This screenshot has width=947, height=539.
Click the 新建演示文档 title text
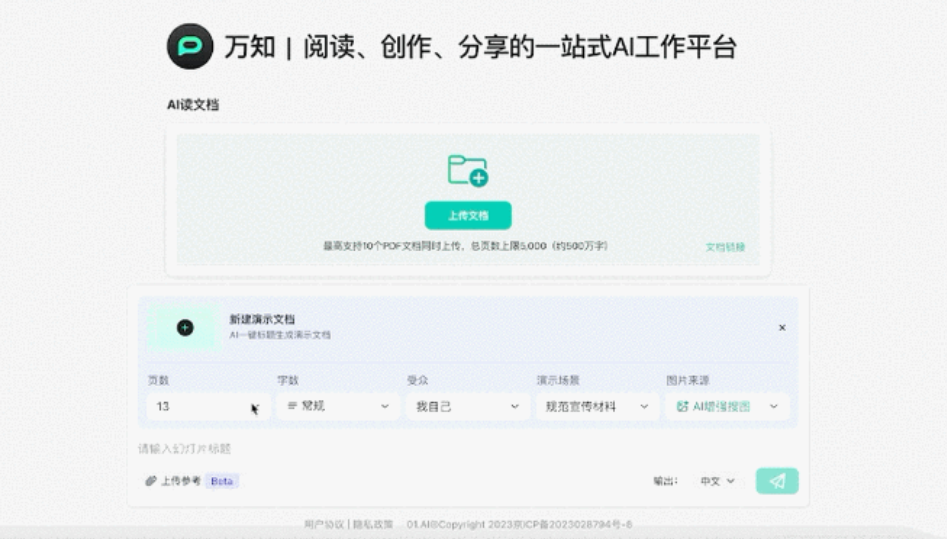[262, 319]
